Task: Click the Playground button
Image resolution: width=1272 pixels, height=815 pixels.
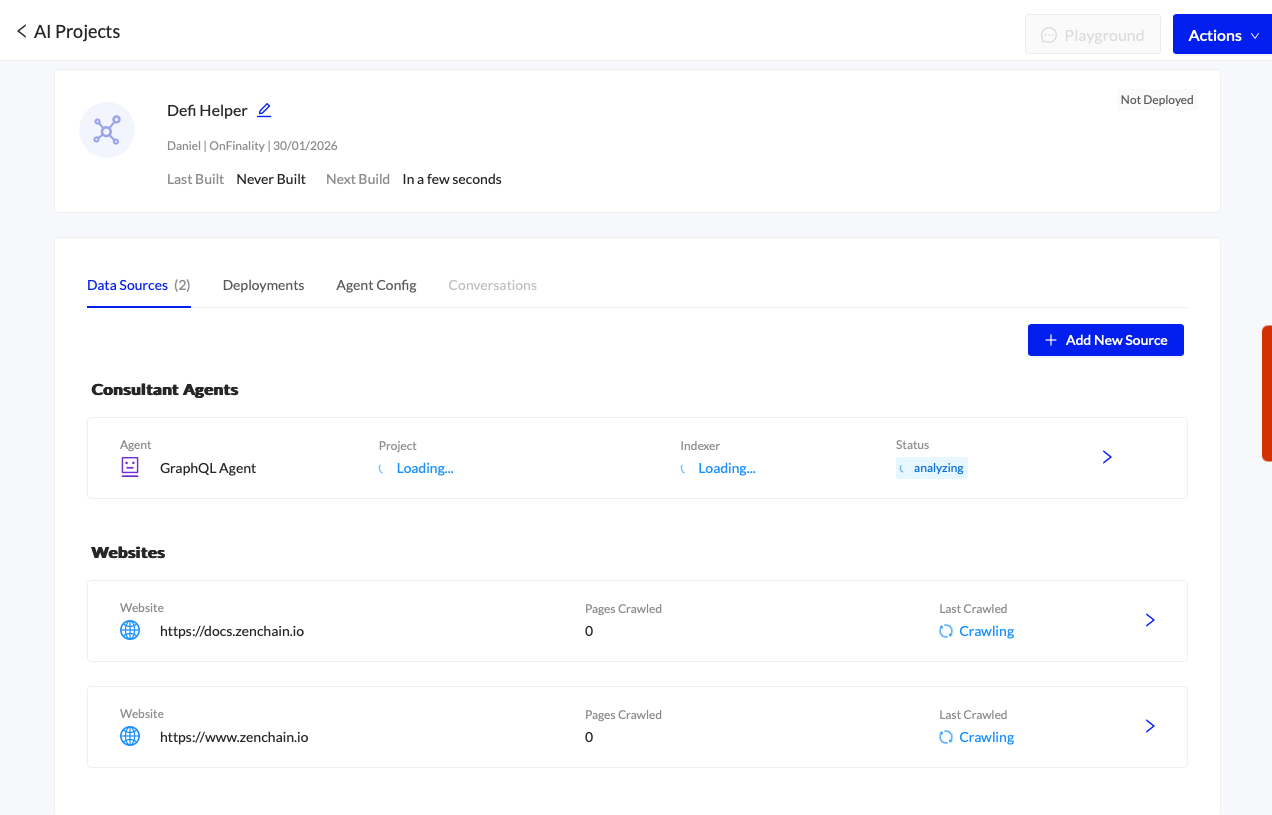Action: tap(1092, 35)
